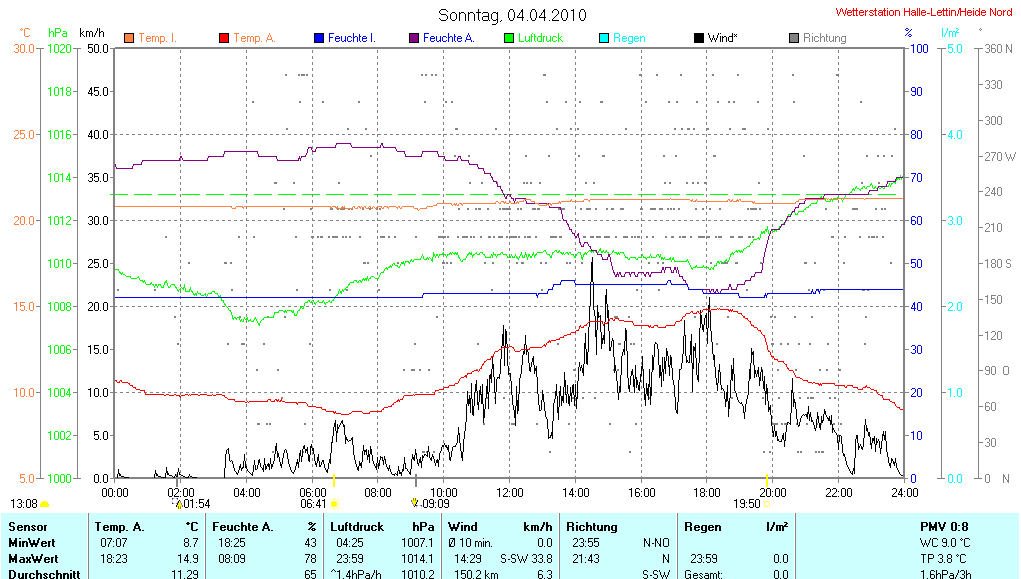The height and width of the screenshot is (579, 1021).
Task: Click the icon beside 09:09
Action: pyautogui.click(x=415, y=503)
